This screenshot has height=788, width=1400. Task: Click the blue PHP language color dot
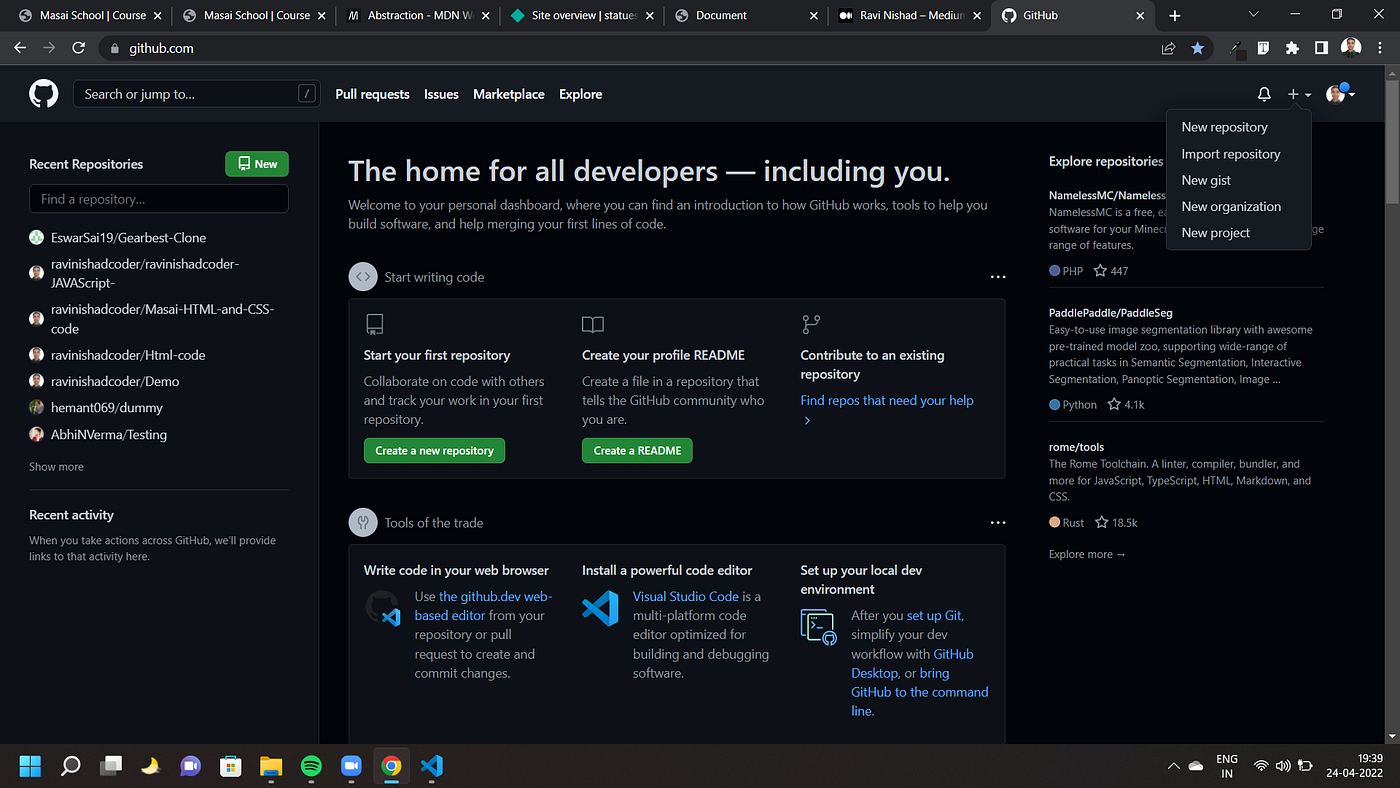click(x=1052, y=270)
